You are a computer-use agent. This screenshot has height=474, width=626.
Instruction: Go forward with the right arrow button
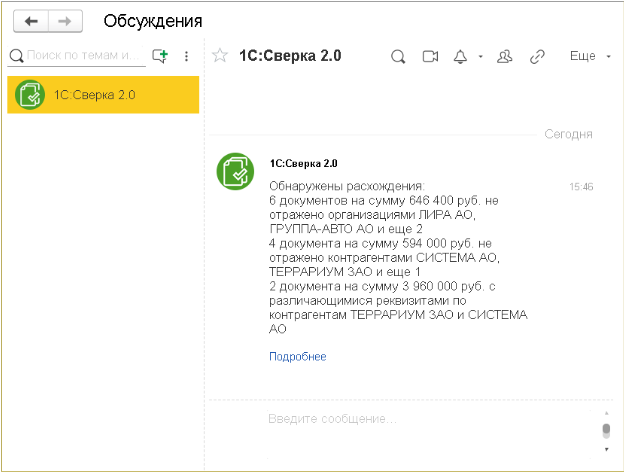click(x=65, y=21)
